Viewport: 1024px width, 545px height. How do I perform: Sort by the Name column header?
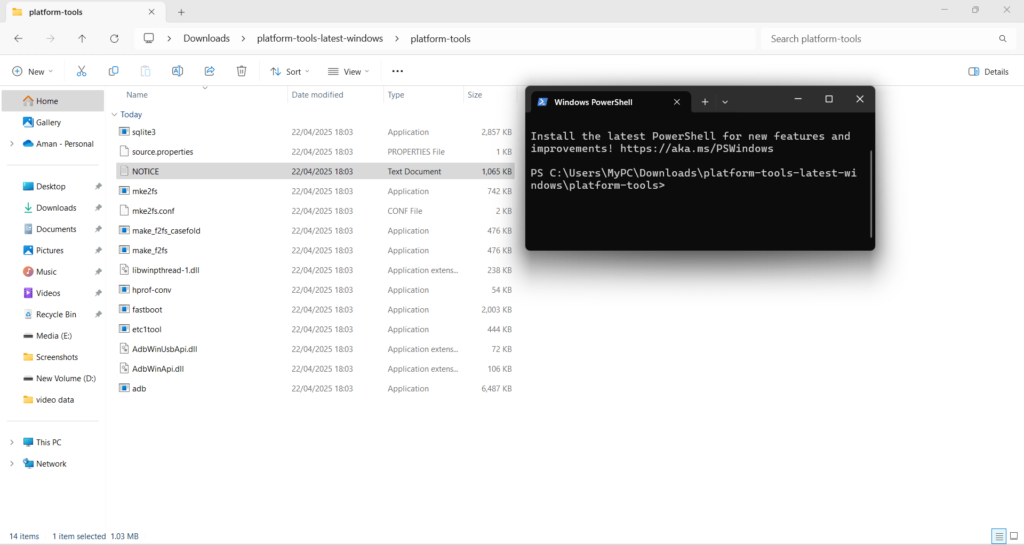pyautogui.click(x=136, y=95)
